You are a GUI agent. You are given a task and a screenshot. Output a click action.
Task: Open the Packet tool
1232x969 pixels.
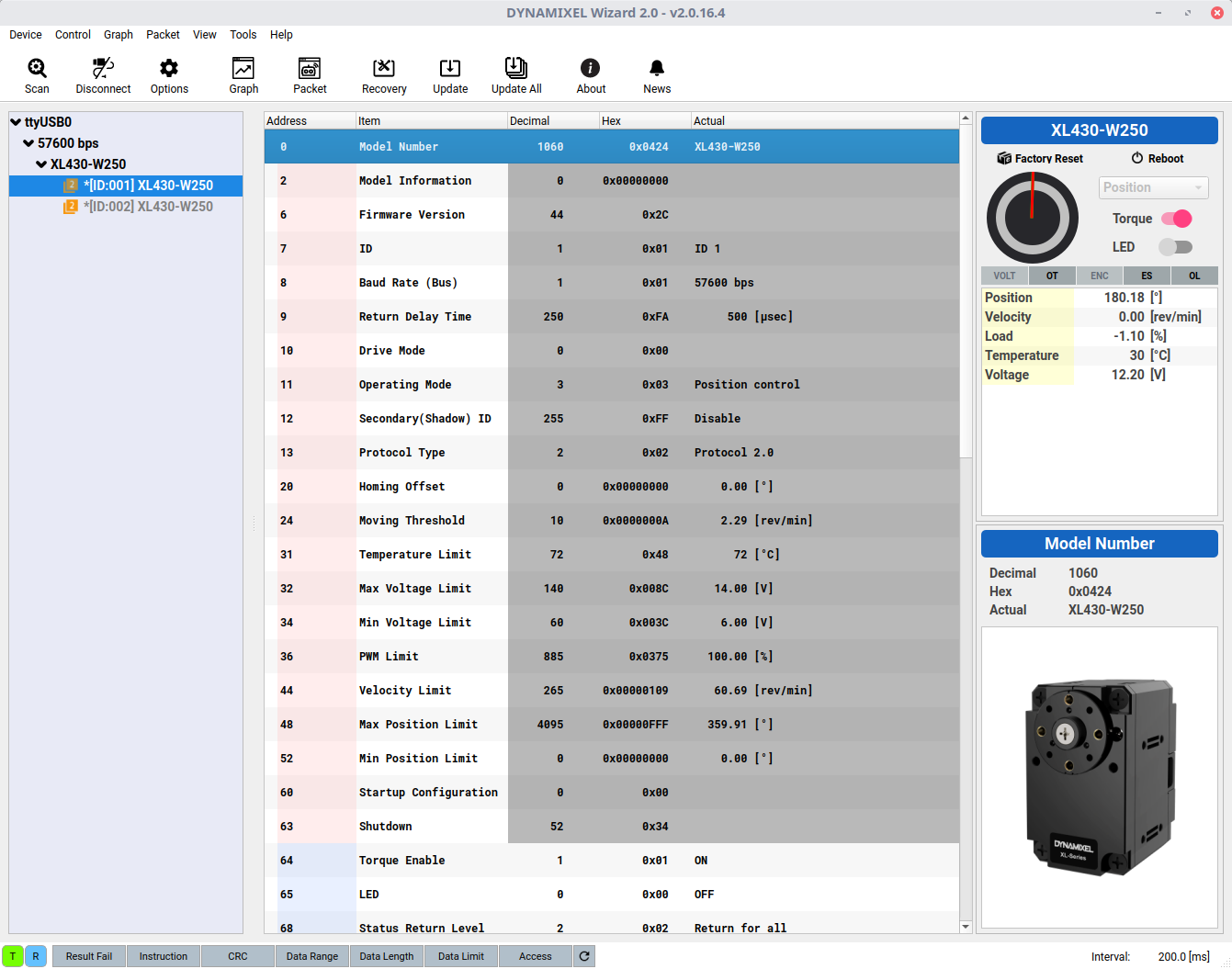pyautogui.click(x=310, y=68)
